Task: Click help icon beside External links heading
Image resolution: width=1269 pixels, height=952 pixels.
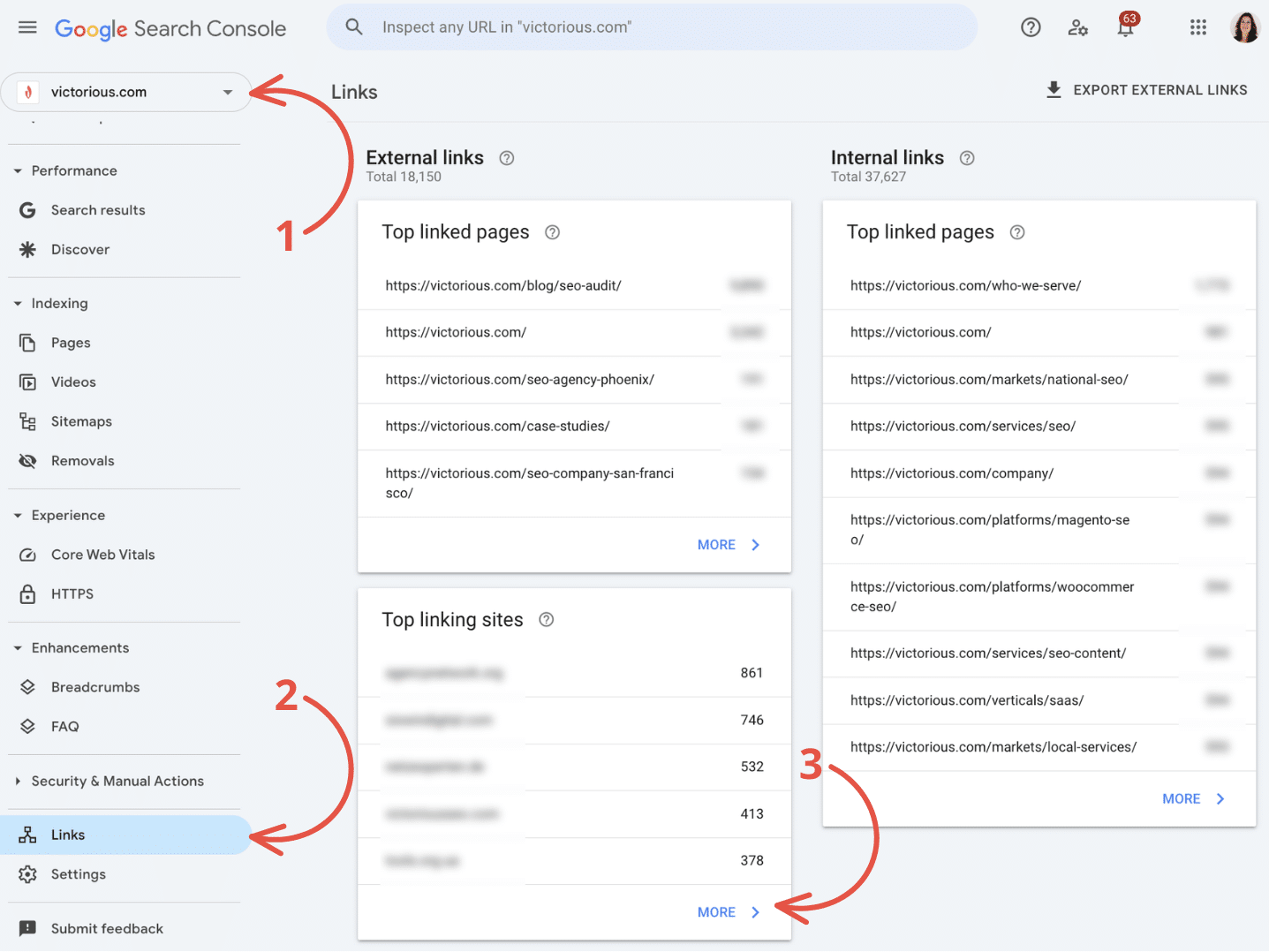Action: (x=507, y=158)
